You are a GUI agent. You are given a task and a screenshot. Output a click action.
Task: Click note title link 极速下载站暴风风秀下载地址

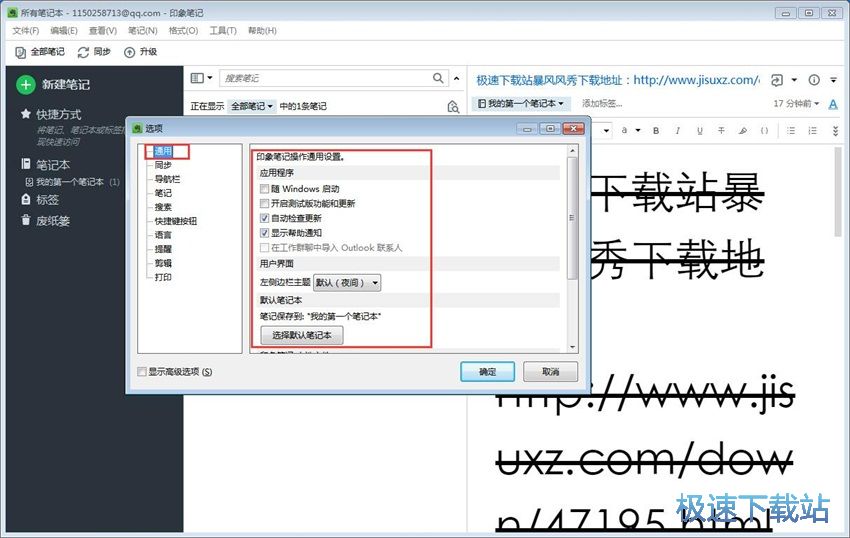(617, 80)
